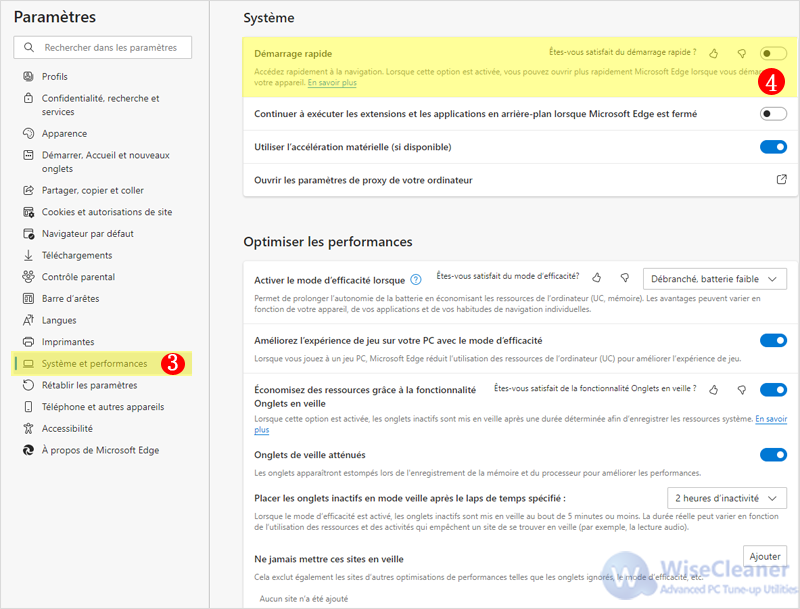Thumbs up for mode d'efficacité feedback

[x=596, y=277]
